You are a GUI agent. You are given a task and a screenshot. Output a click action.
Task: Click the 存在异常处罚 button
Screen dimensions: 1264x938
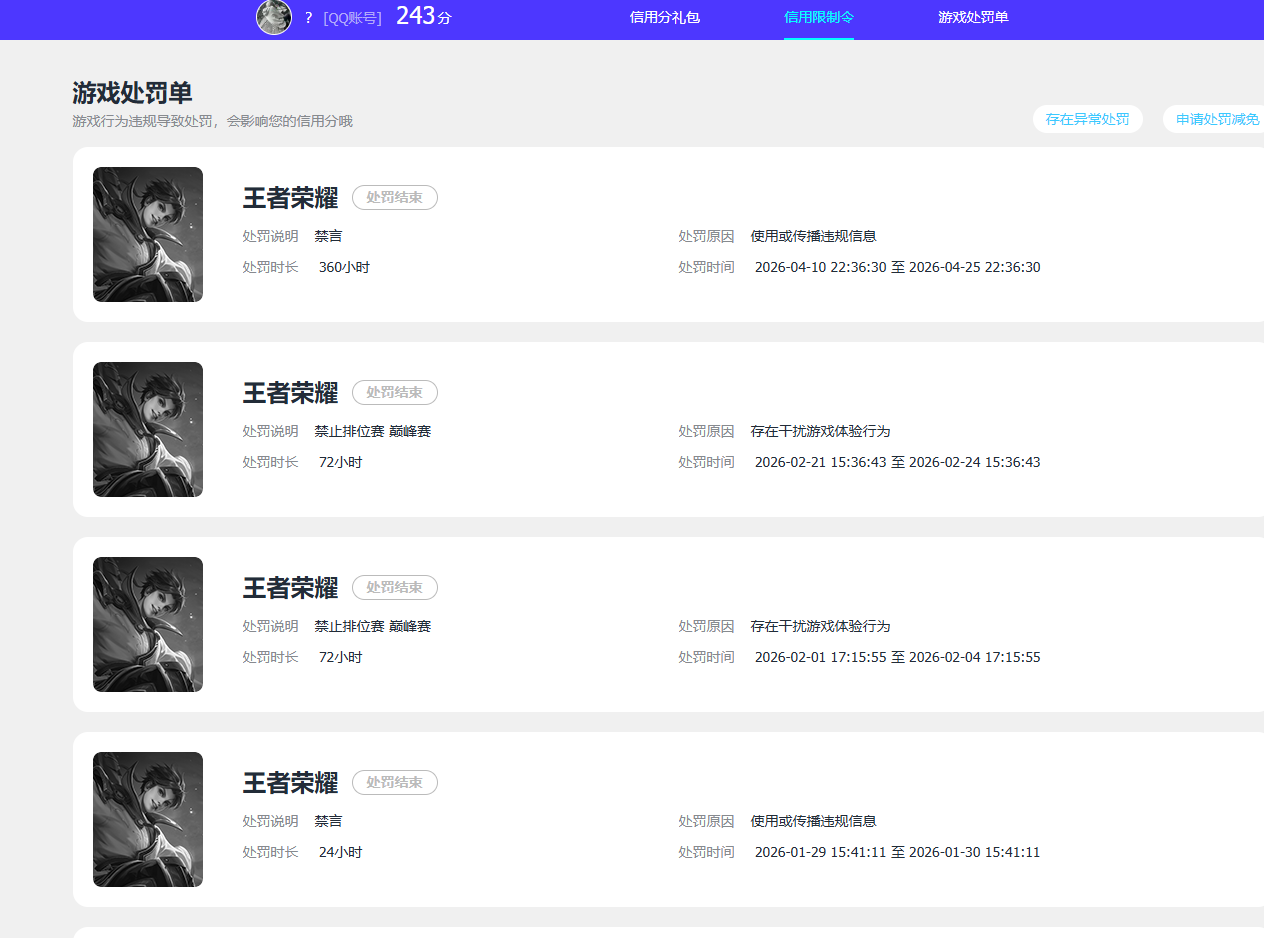[1088, 119]
